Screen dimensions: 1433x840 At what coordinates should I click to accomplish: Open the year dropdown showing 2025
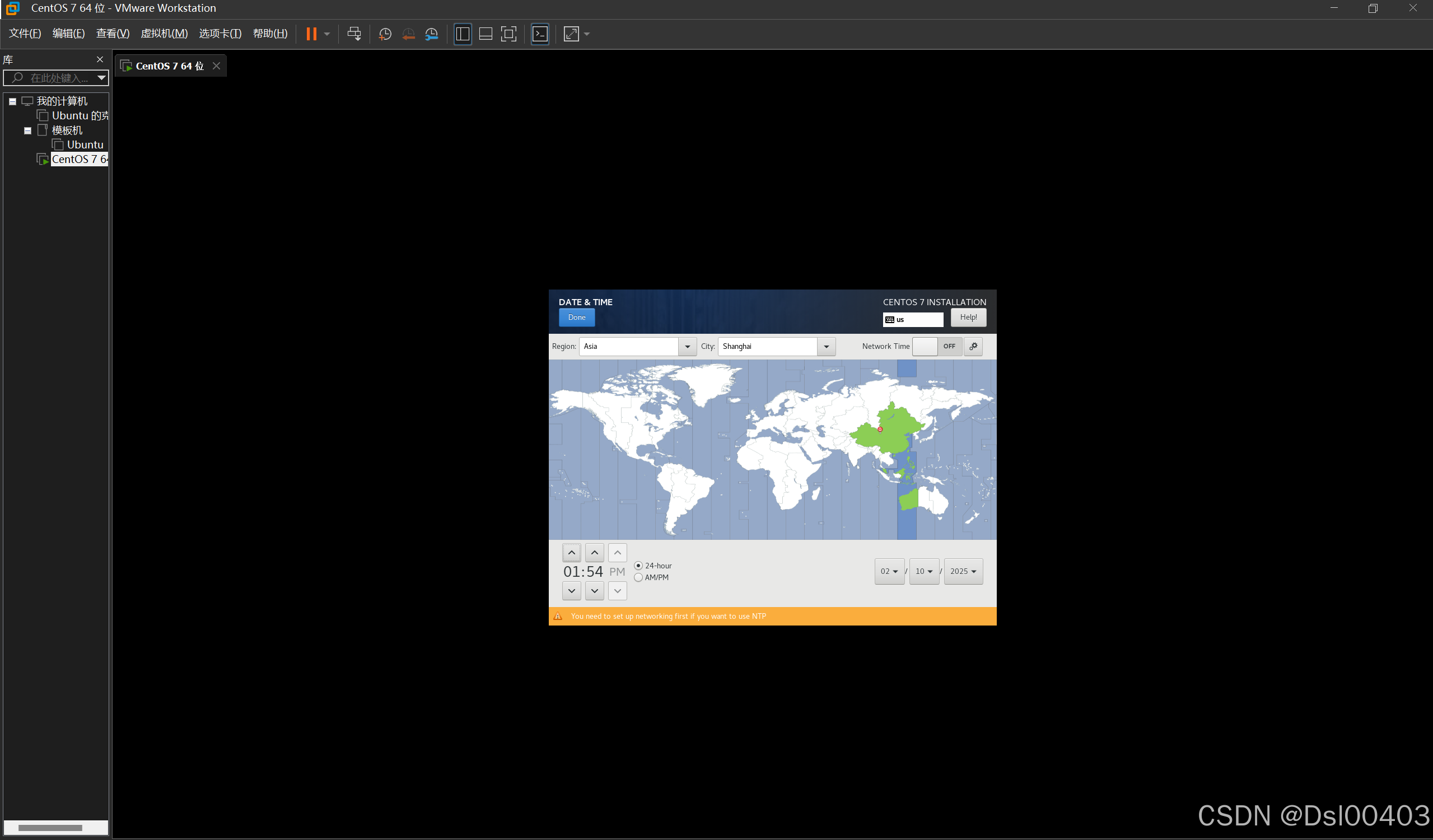(x=963, y=572)
